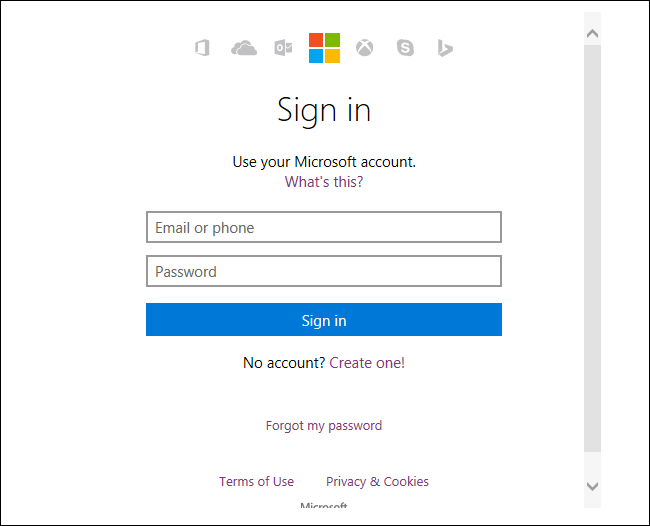Click the scrollbar down arrow
650x526 pixels.
coord(592,486)
